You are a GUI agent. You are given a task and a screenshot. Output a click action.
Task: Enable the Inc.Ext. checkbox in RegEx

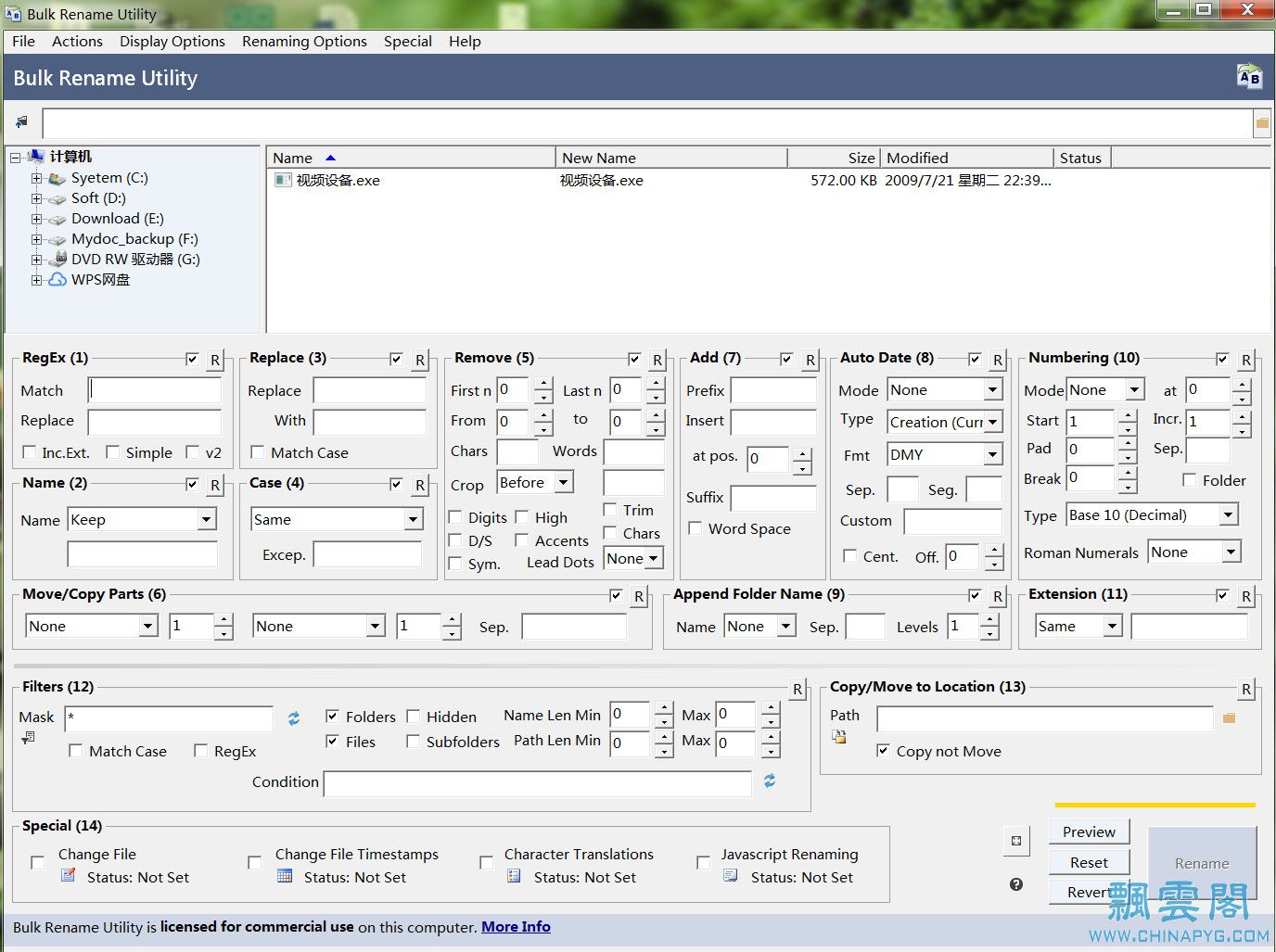coord(29,451)
